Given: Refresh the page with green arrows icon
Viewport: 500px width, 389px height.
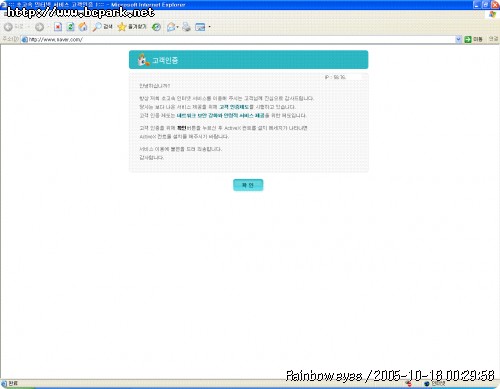Looking at the screenshot, I should (x=70, y=27).
